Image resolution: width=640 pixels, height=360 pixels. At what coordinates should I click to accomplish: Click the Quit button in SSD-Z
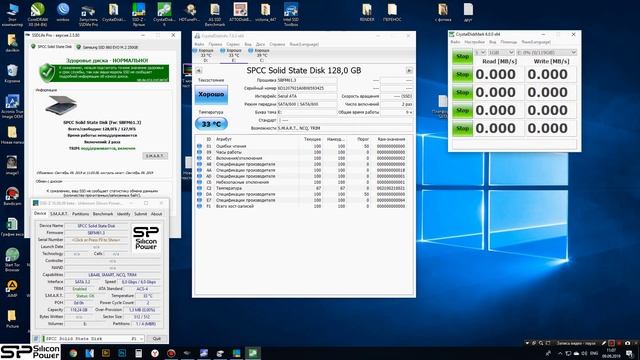157,338
